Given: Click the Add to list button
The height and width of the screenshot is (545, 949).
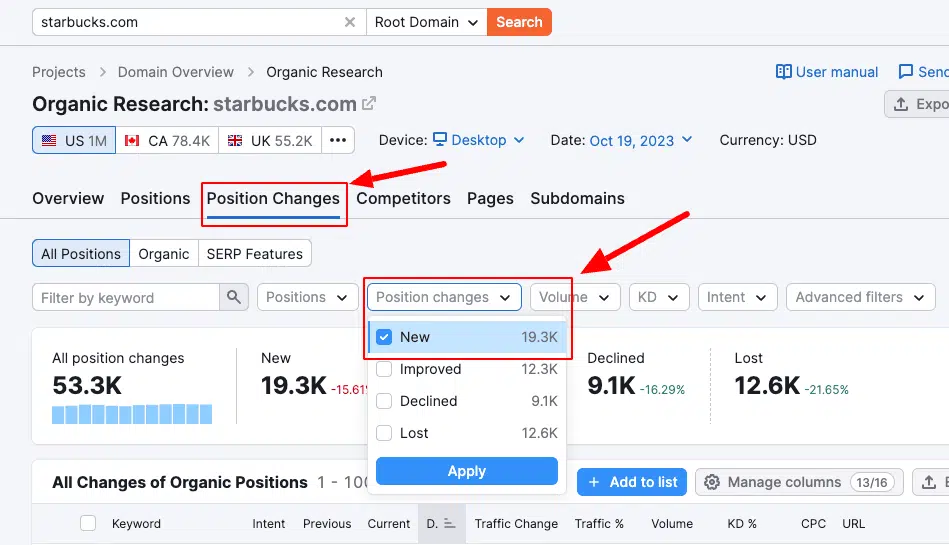Looking at the screenshot, I should click(632, 482).
